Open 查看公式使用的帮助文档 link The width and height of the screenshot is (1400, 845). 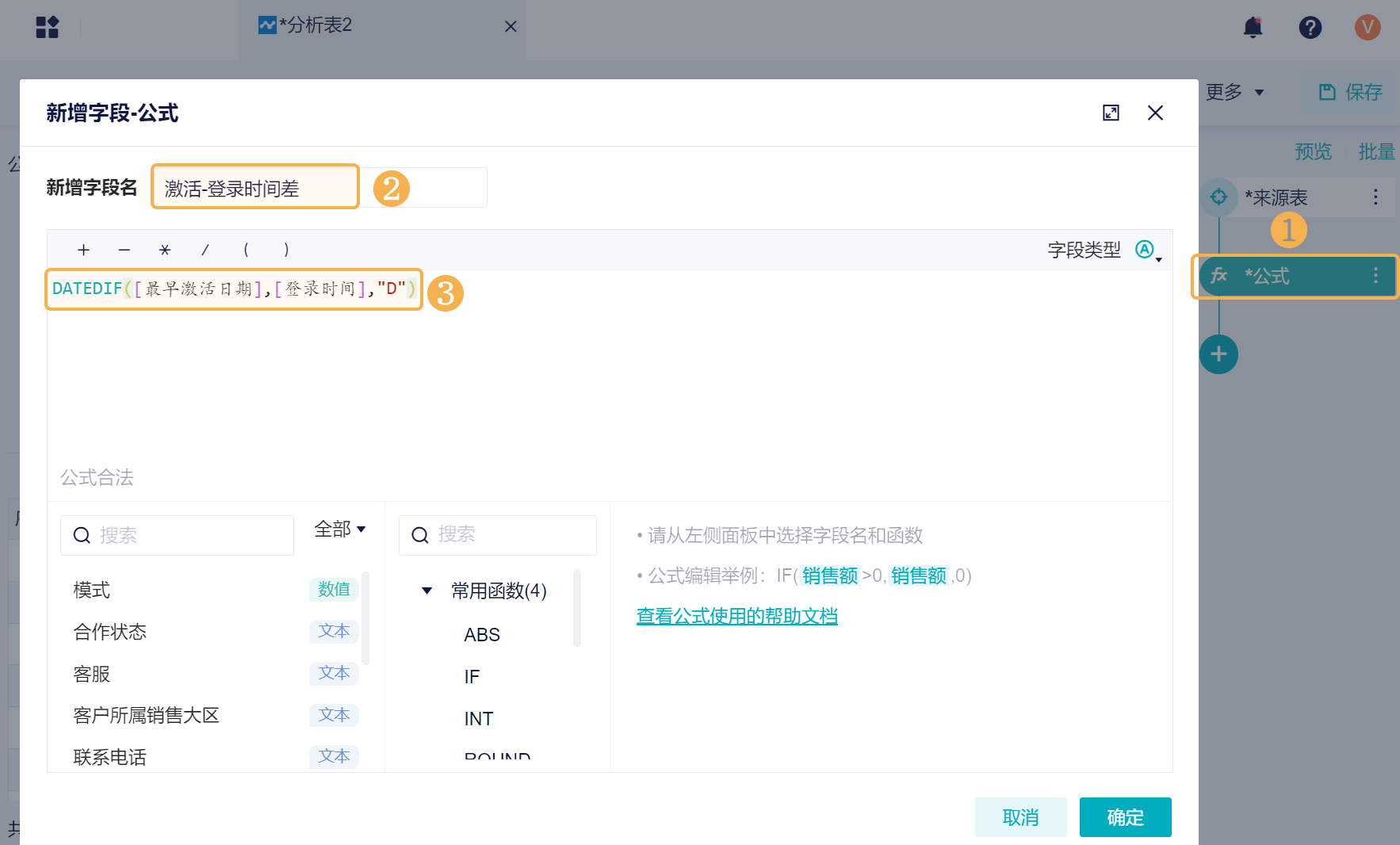(x=737, y=616)
